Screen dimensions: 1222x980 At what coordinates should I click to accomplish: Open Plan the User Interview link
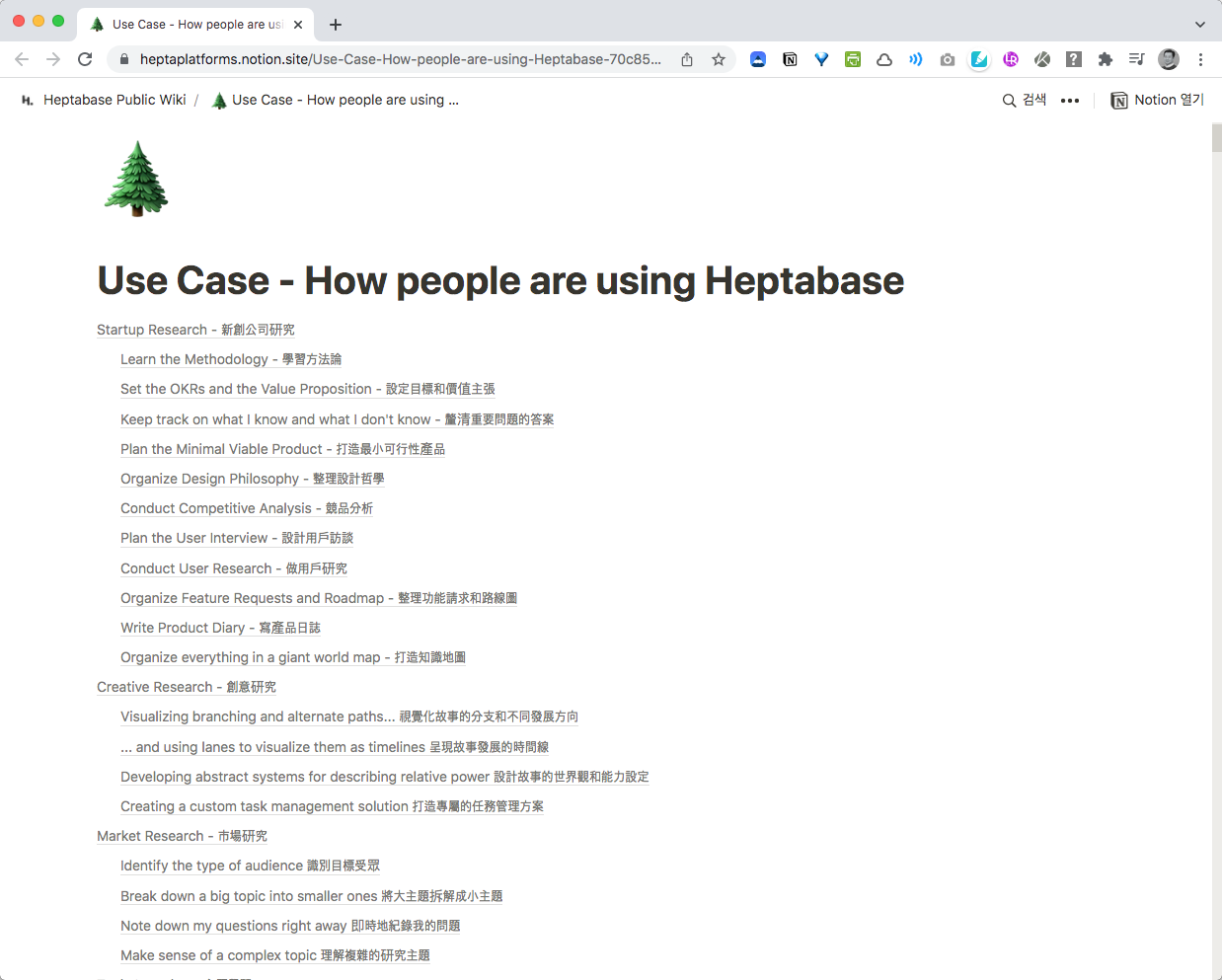[237, 538]
